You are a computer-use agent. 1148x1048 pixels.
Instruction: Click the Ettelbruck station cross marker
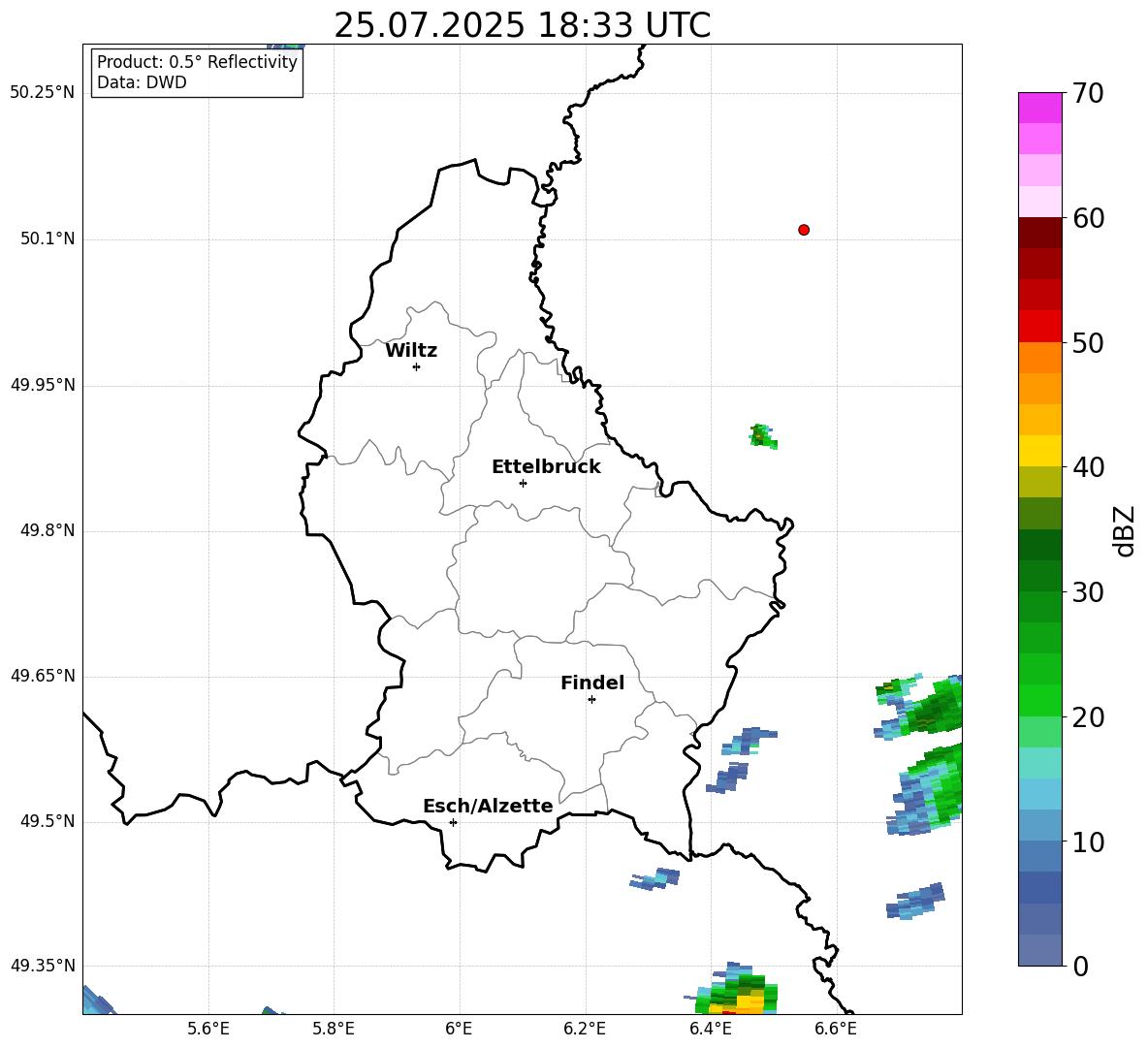pos(523,483)
